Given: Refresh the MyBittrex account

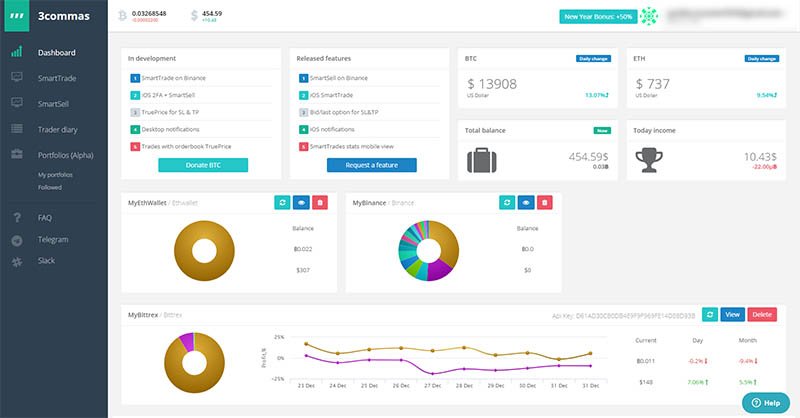Looking at the screenshot, I should pyautogui.click(x=710, y=314).
